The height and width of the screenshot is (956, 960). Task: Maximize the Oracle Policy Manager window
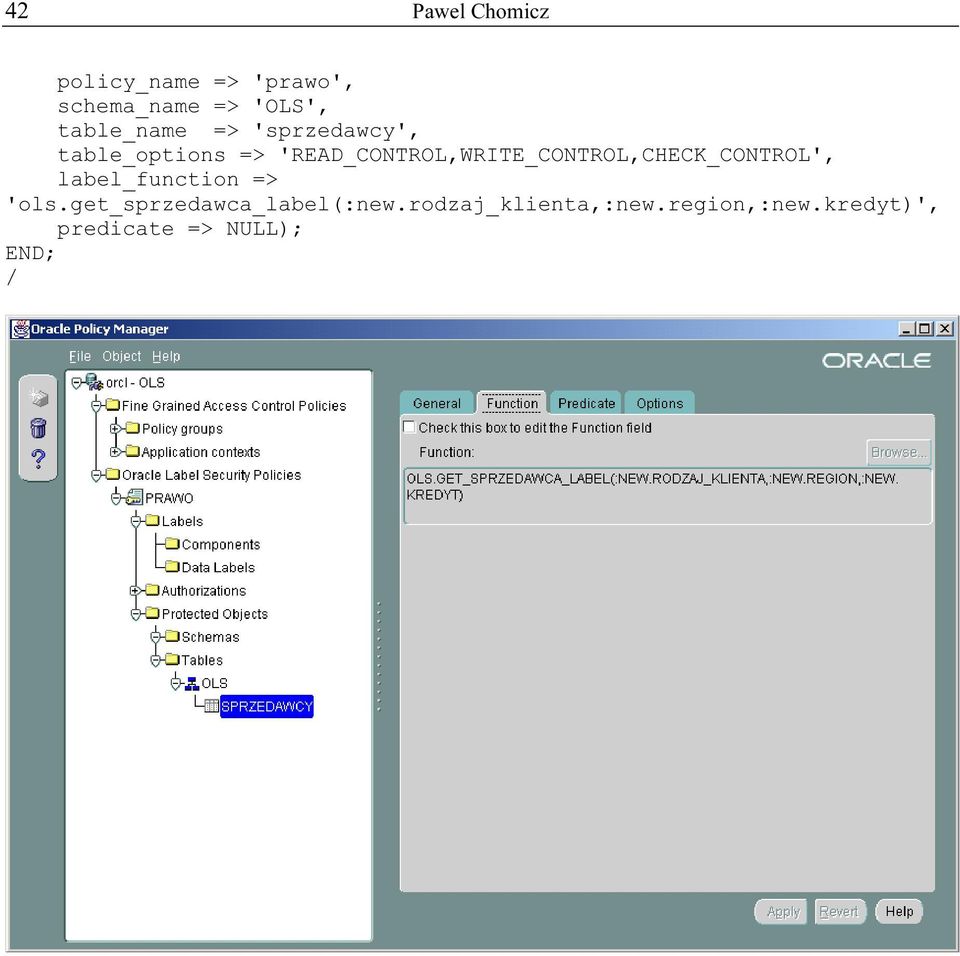tap(925, 329)
